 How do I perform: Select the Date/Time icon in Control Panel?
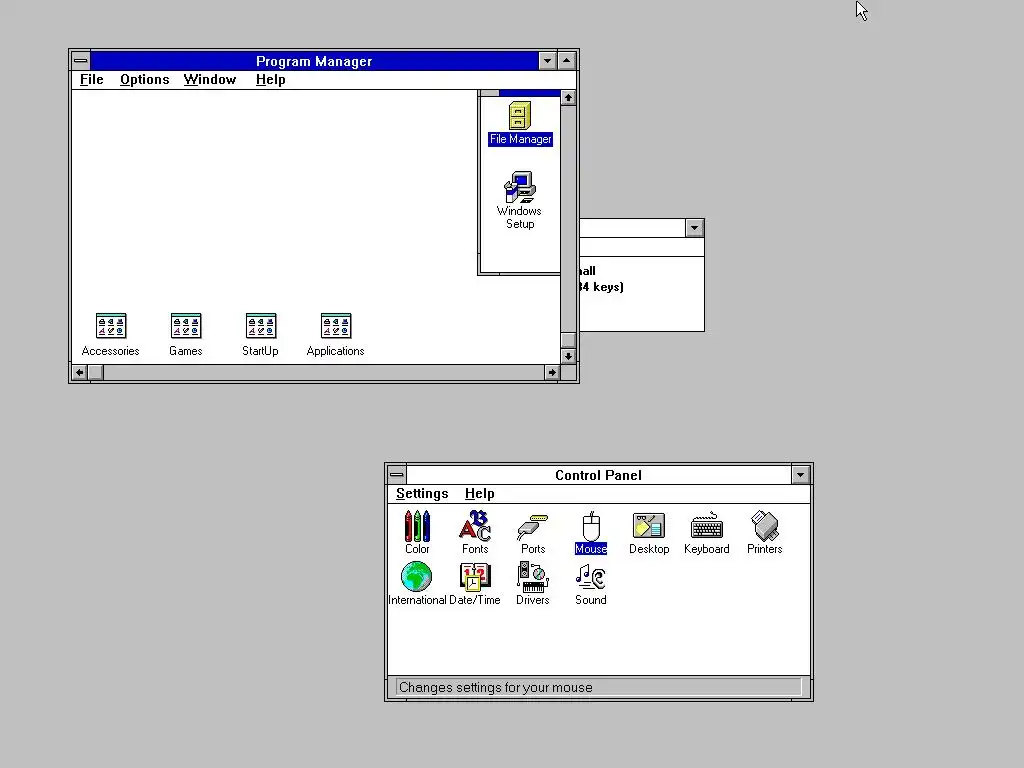coord(475,584)
